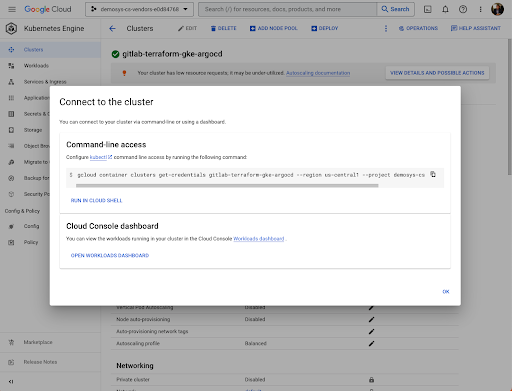Click Add Node Pool
Image resolution: width=512 pixels, height=391 pixels.
[274, 28]
